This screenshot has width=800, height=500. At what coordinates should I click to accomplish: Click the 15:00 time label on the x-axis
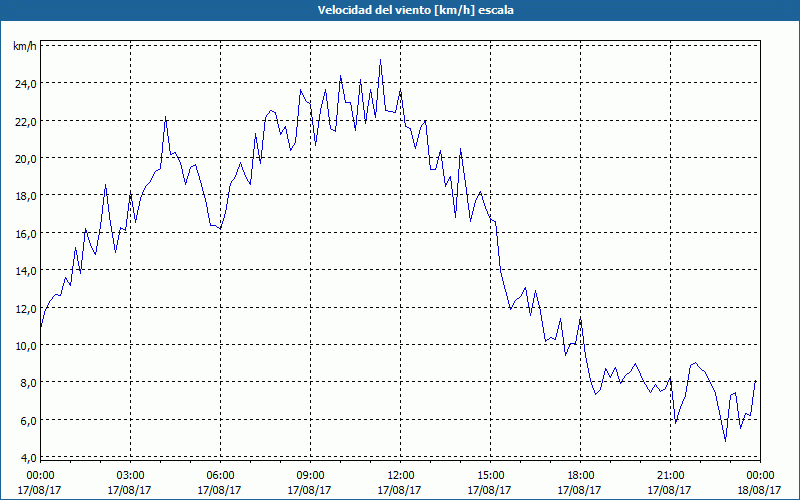[490, 476]
